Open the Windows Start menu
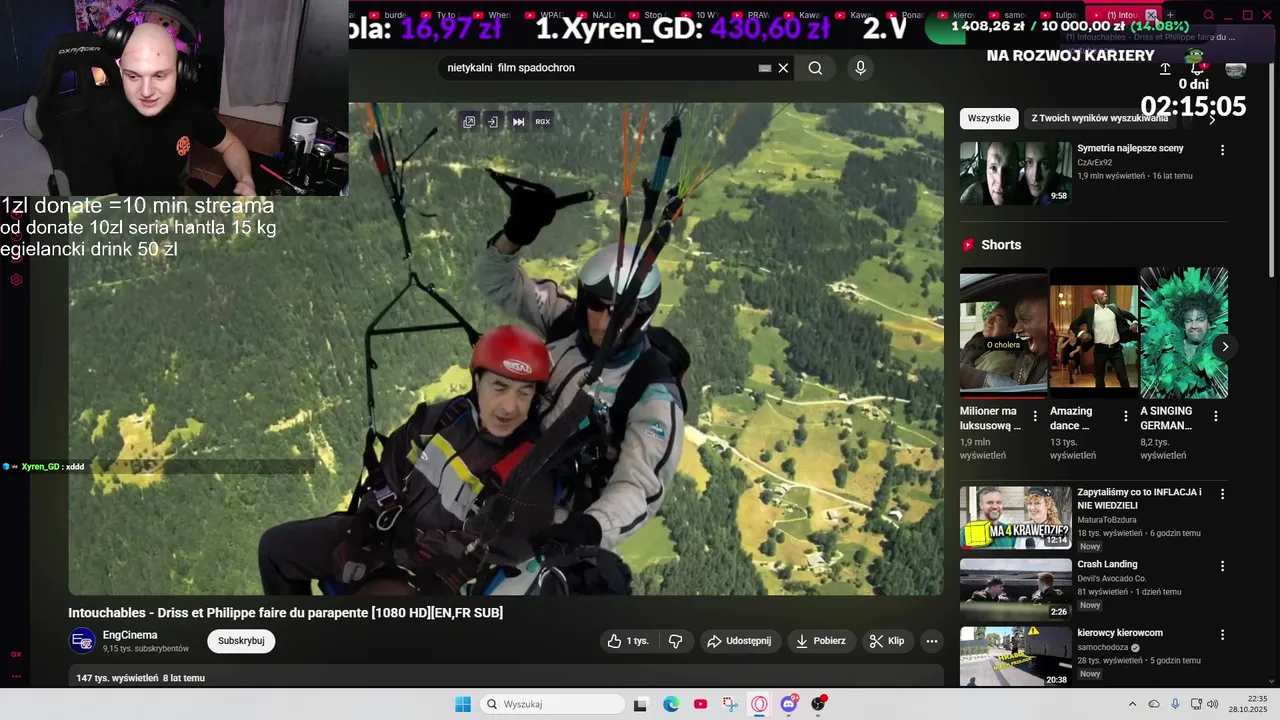This screenshot has height=720, width=1280. (x=463, y=704)
